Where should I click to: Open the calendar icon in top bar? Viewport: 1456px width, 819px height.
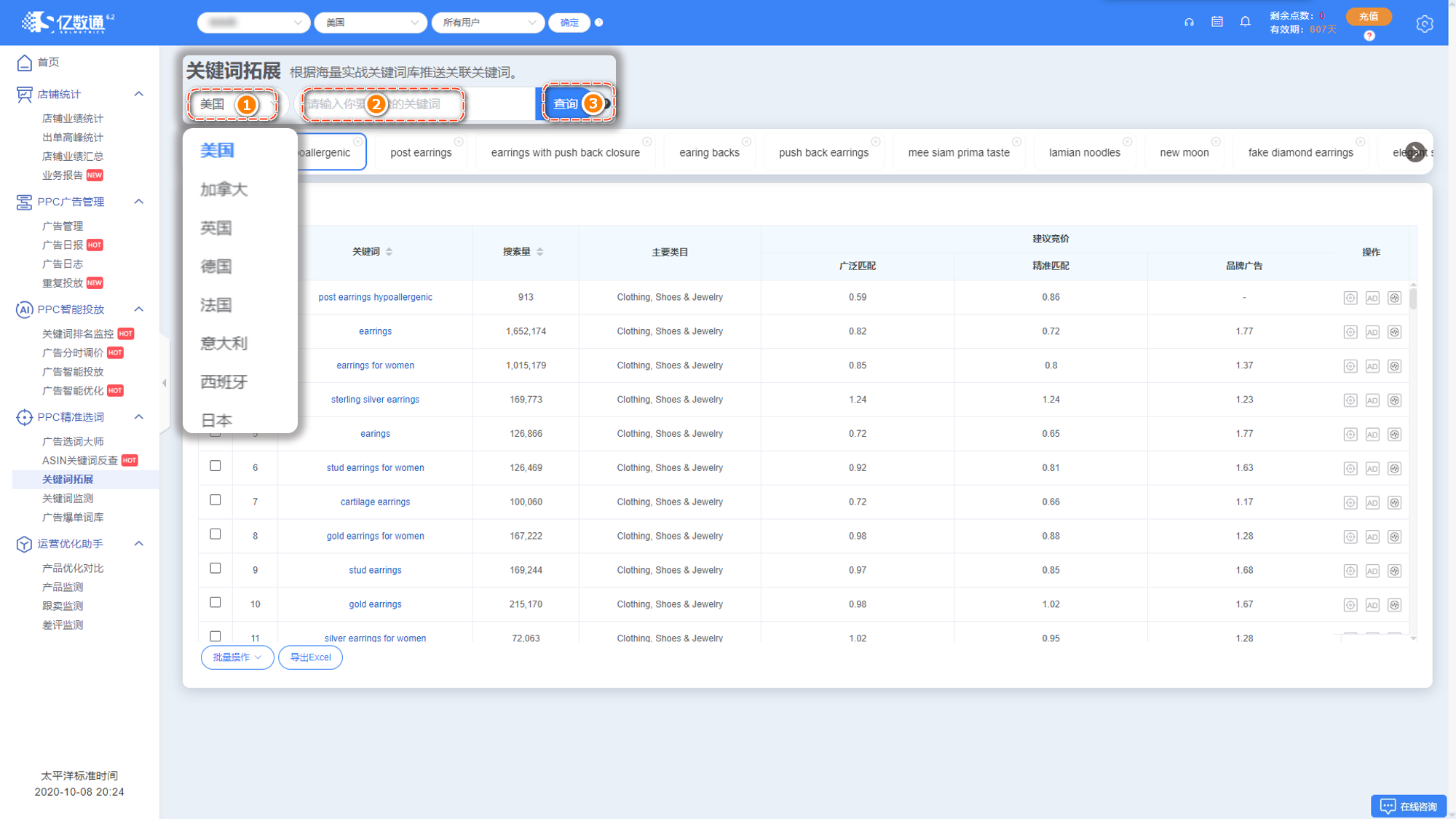(x=1217, y=22)
